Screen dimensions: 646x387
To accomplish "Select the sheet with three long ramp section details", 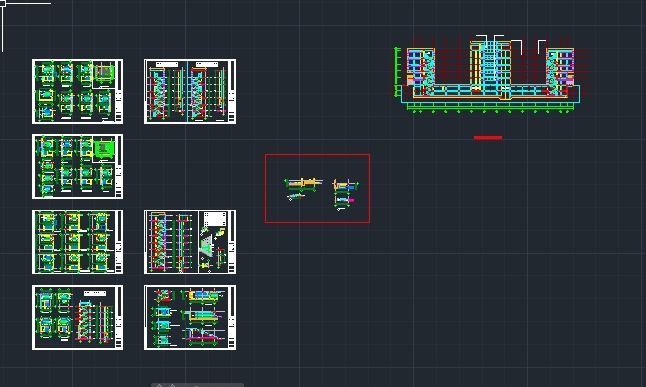I will 190,317.
